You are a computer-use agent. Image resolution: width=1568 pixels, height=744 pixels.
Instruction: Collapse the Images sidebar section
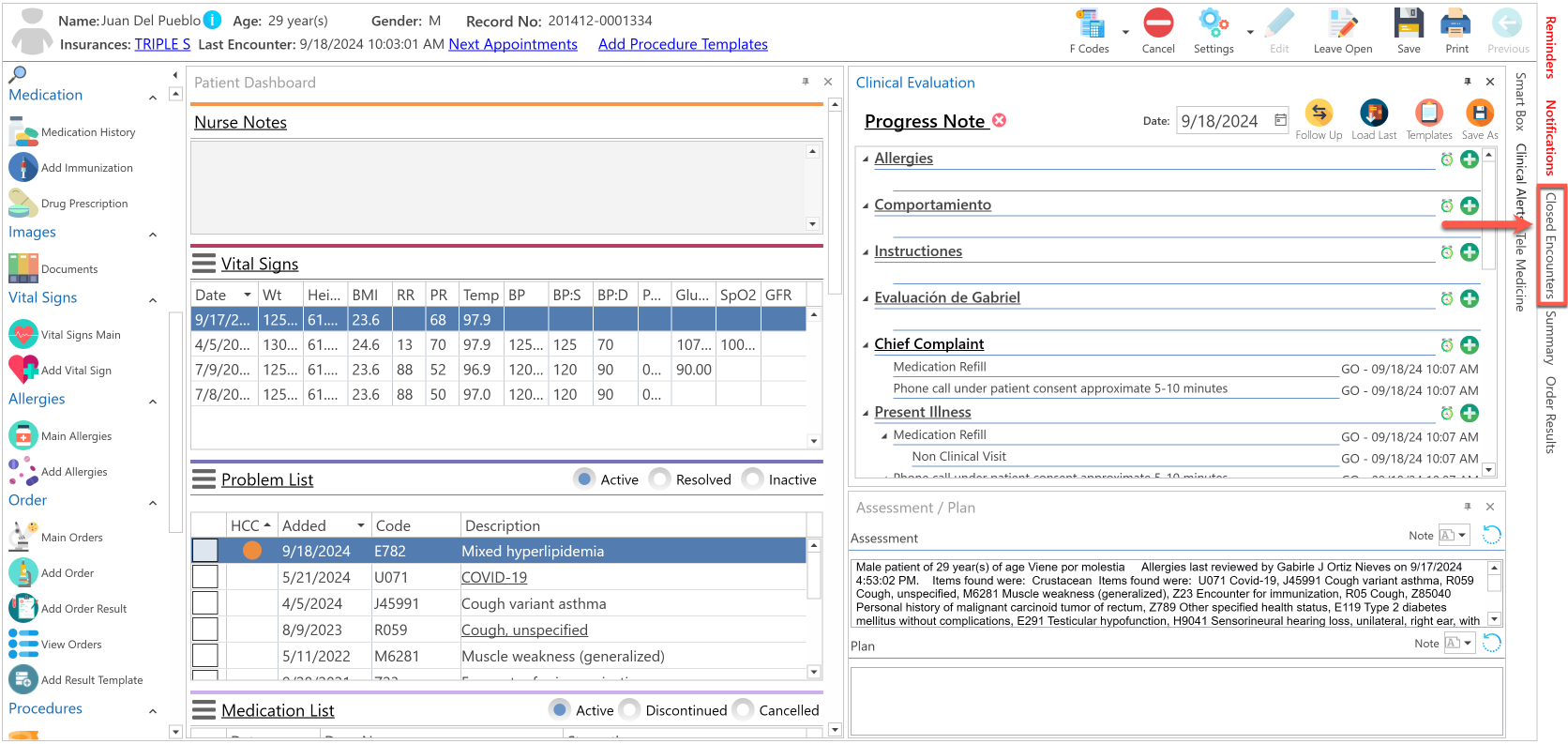click(153, 235)
